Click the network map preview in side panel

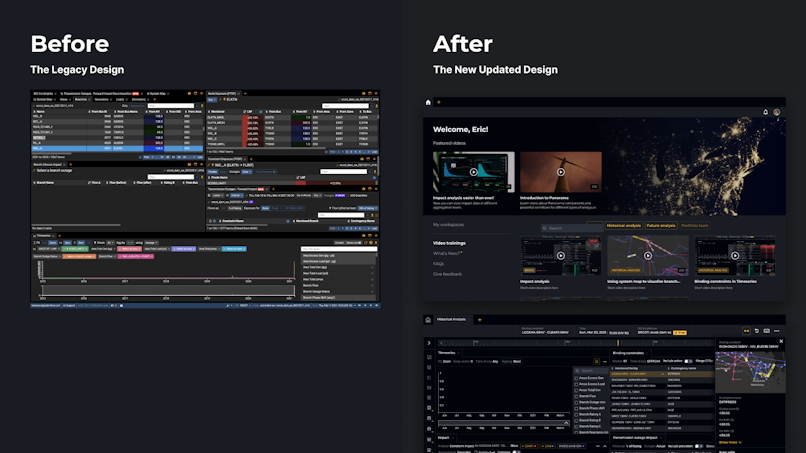coord(750,372)
